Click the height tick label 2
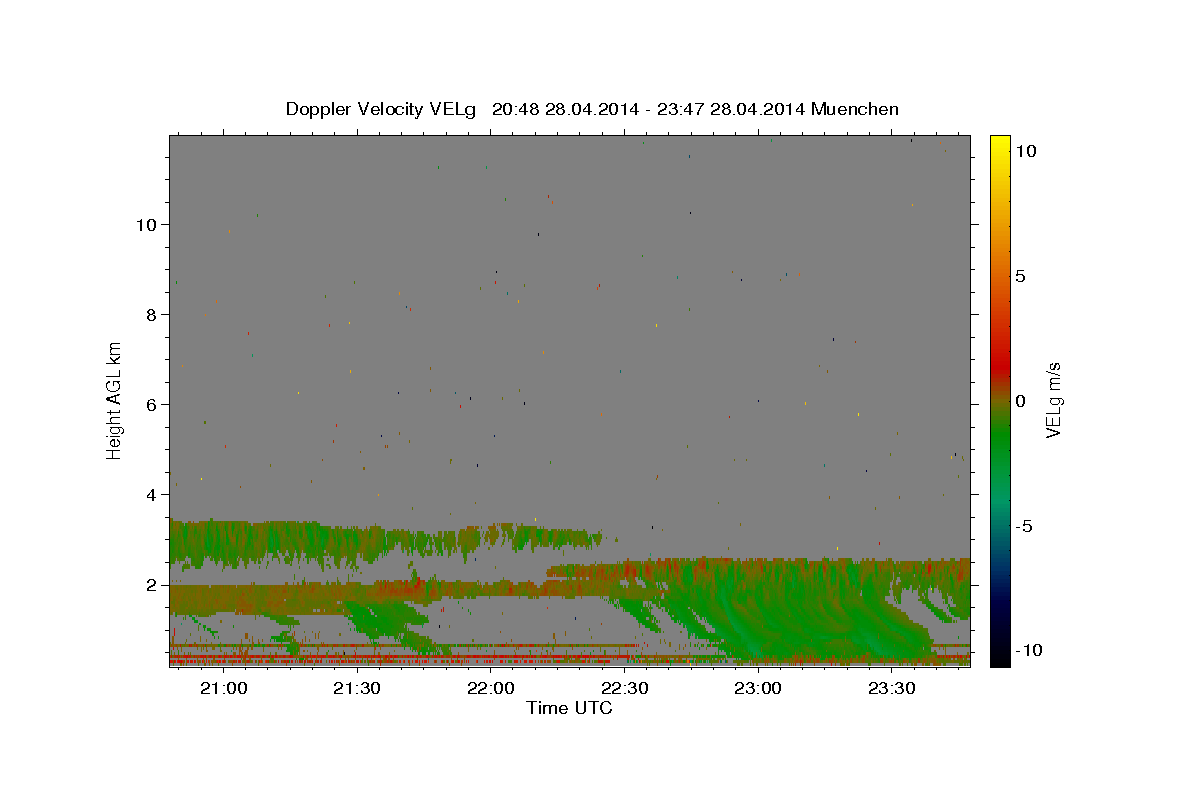This screenshot has width=1200, height=800. pos(153,584)
